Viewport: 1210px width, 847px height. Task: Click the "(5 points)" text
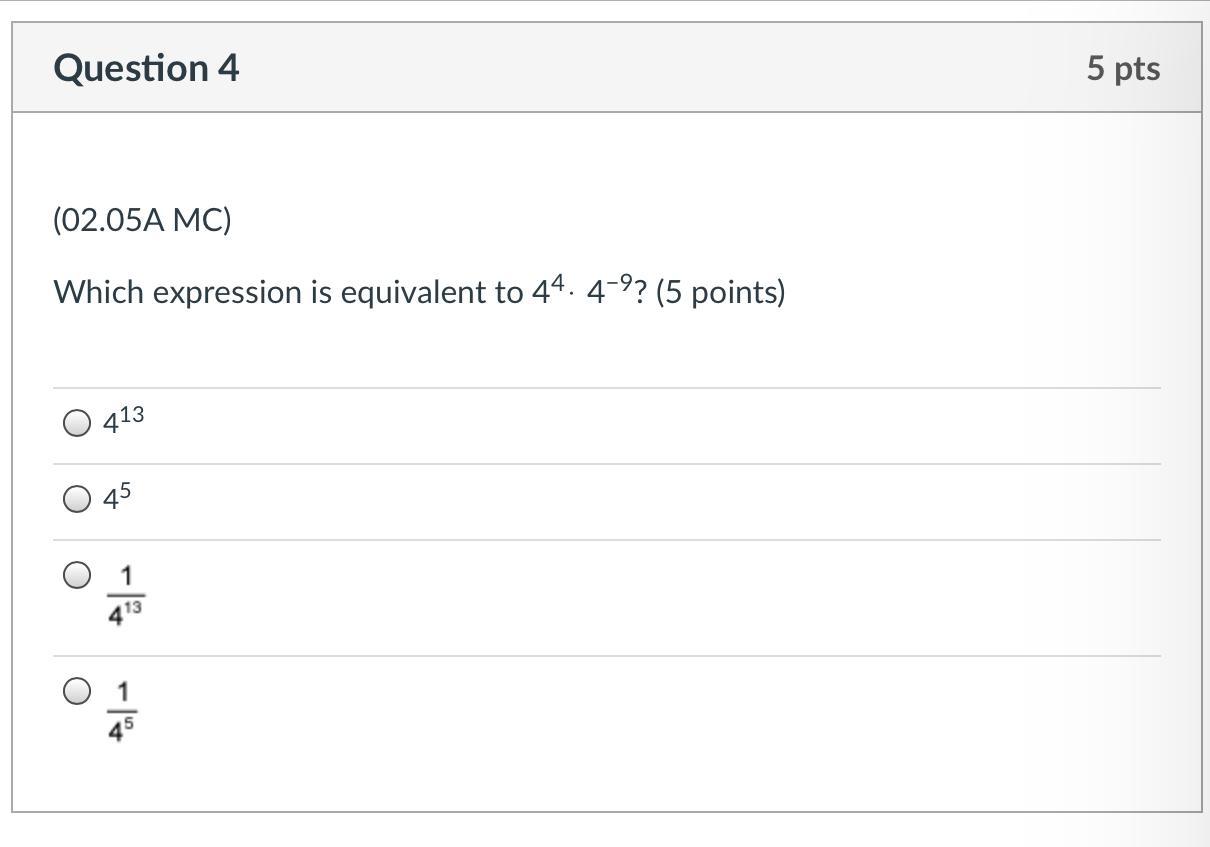click(720, 292)
